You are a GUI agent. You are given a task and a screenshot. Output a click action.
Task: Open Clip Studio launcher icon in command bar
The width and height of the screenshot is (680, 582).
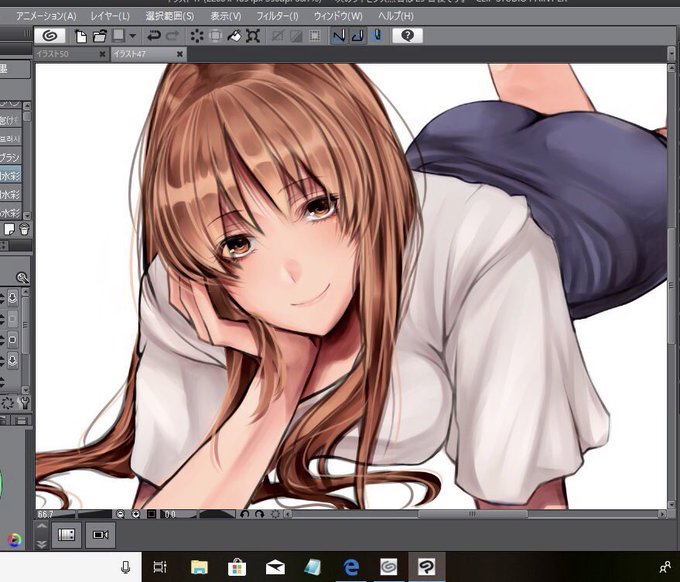[50, 36]
